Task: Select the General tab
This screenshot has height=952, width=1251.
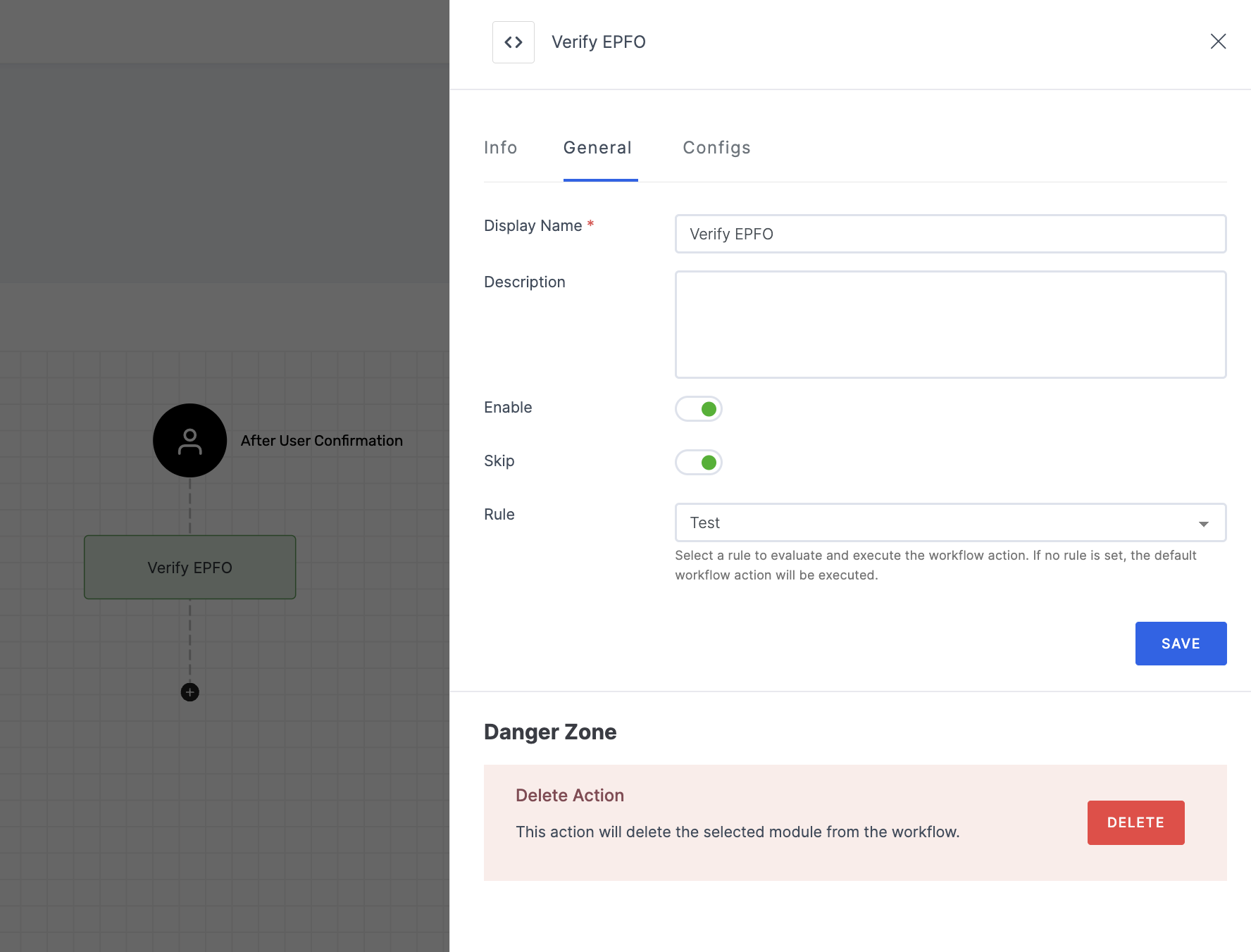Action: [x=598, y=148]
